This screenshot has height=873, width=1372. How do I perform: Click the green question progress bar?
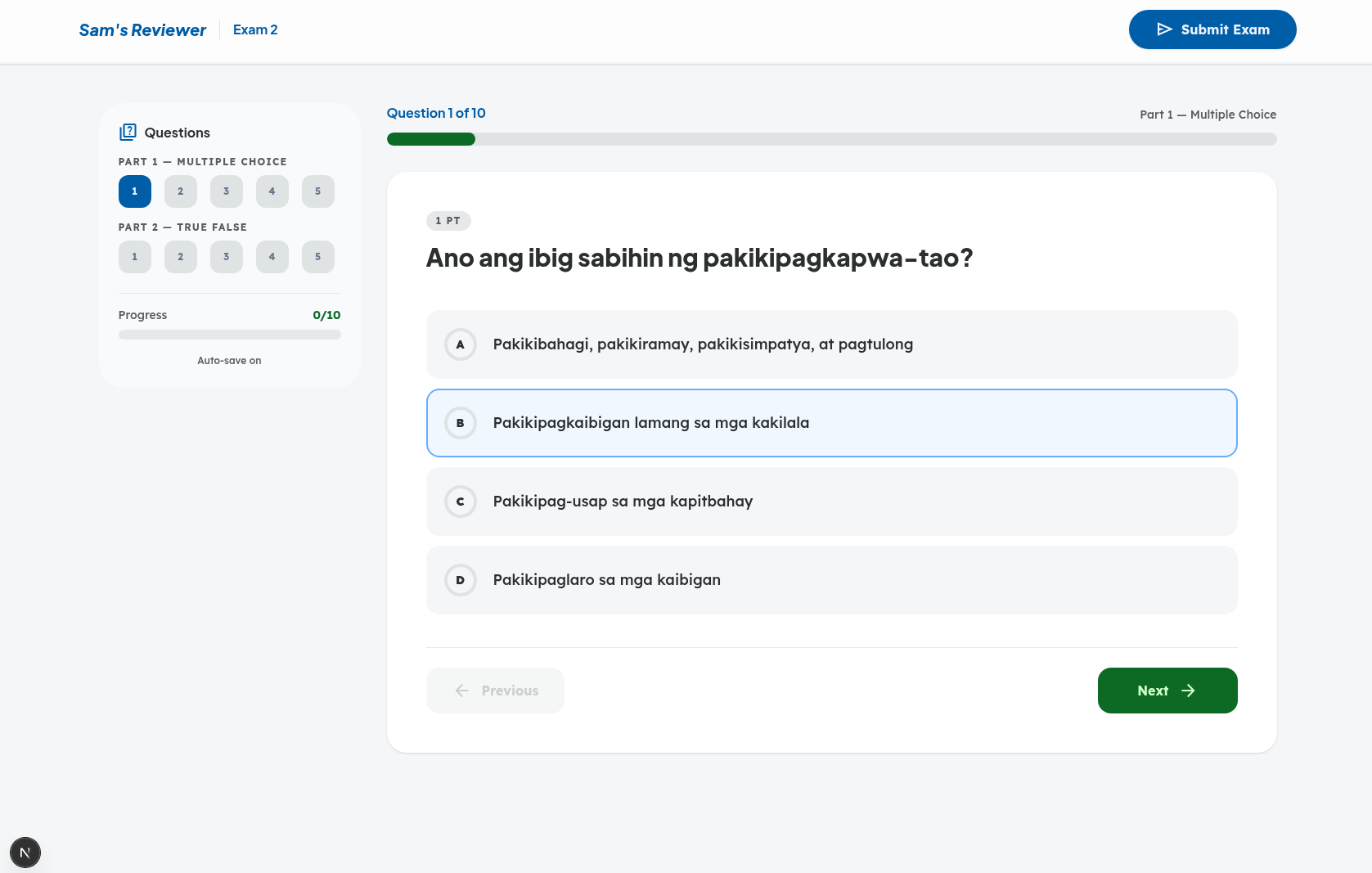pyautogui.click(x=431, y=139)
